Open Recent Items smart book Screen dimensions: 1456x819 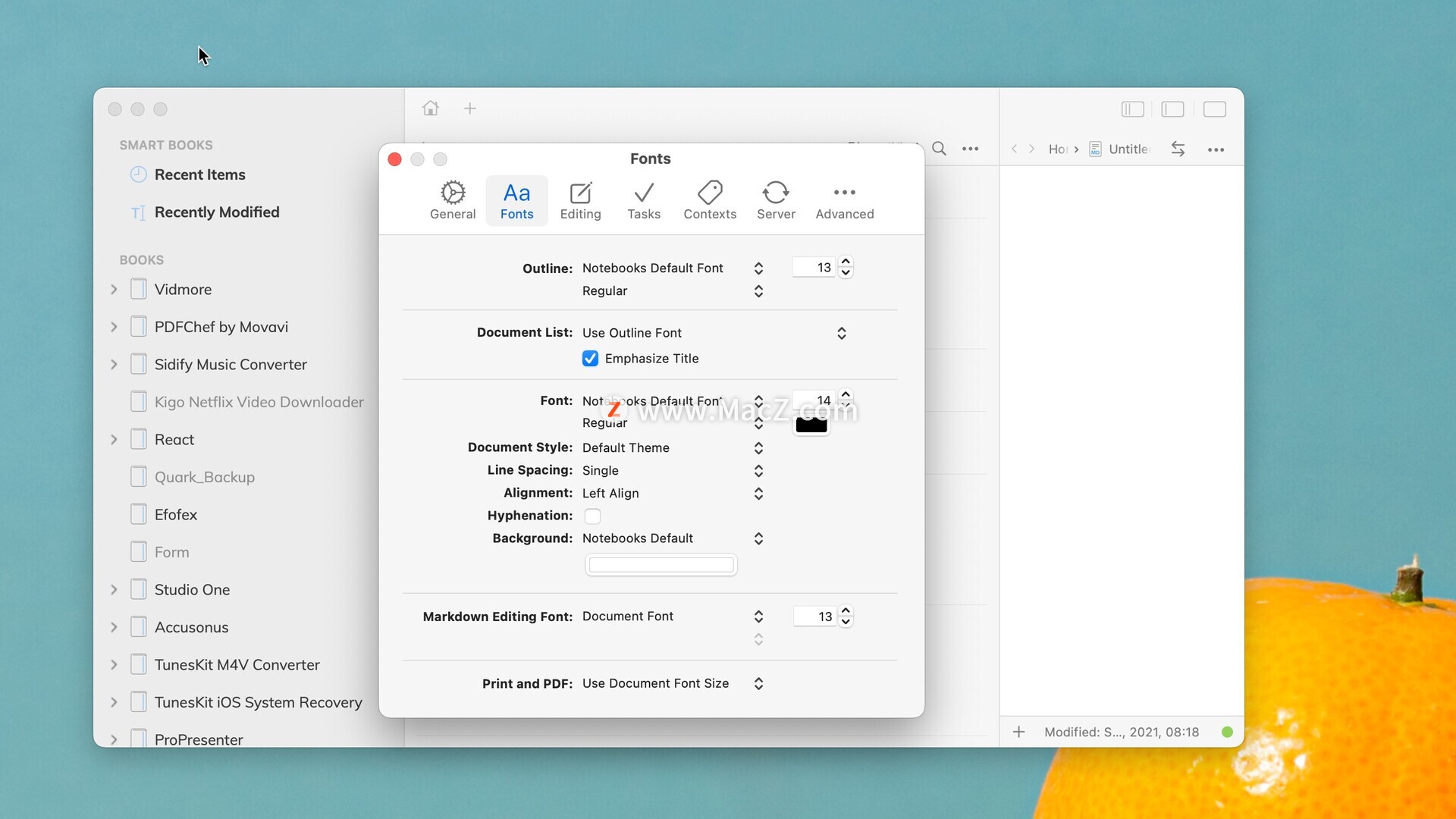[199, 175]
